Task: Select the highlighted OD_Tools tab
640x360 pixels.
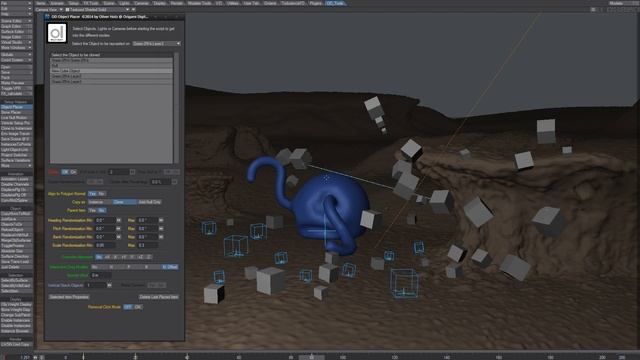Action: point(336,3)
